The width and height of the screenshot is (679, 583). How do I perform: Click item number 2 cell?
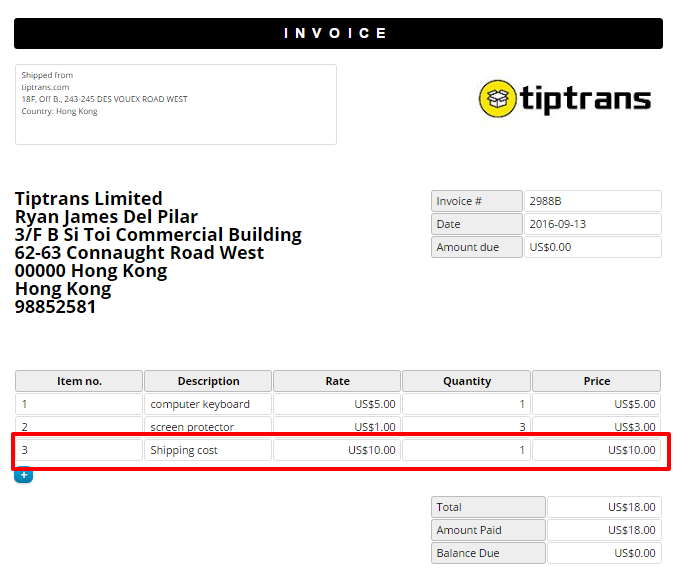coord(79,426)
